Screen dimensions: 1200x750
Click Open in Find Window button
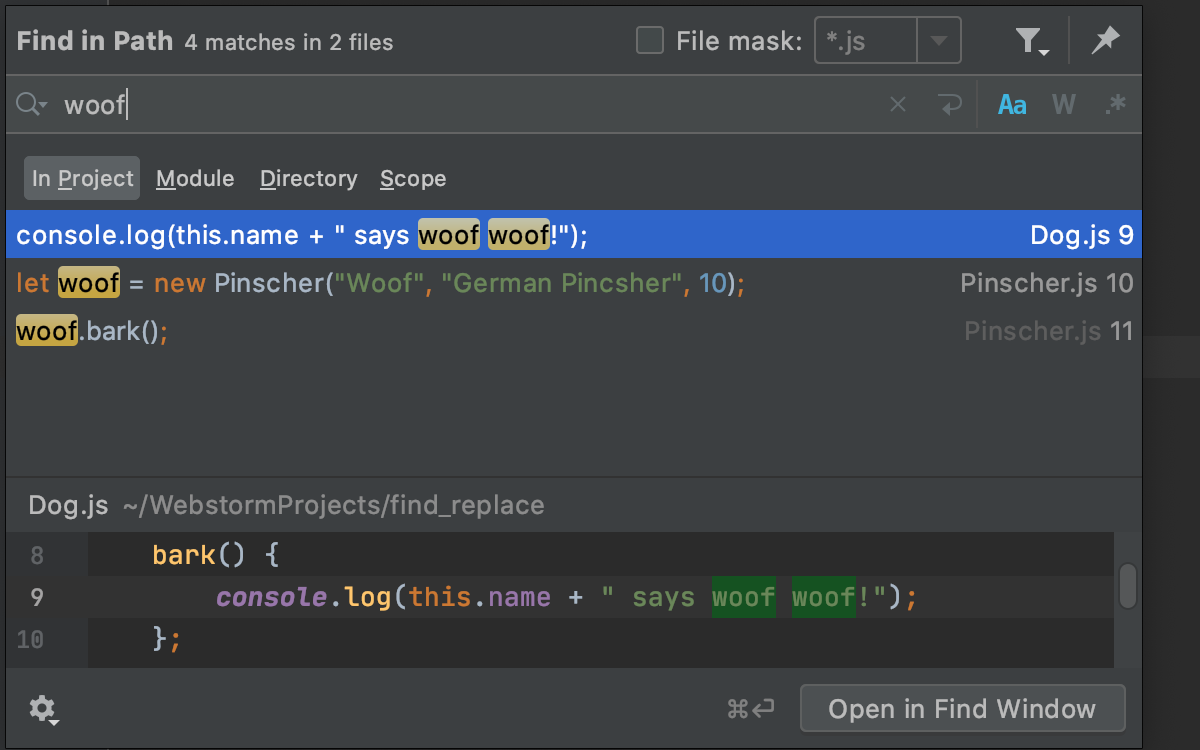[962, 709]
